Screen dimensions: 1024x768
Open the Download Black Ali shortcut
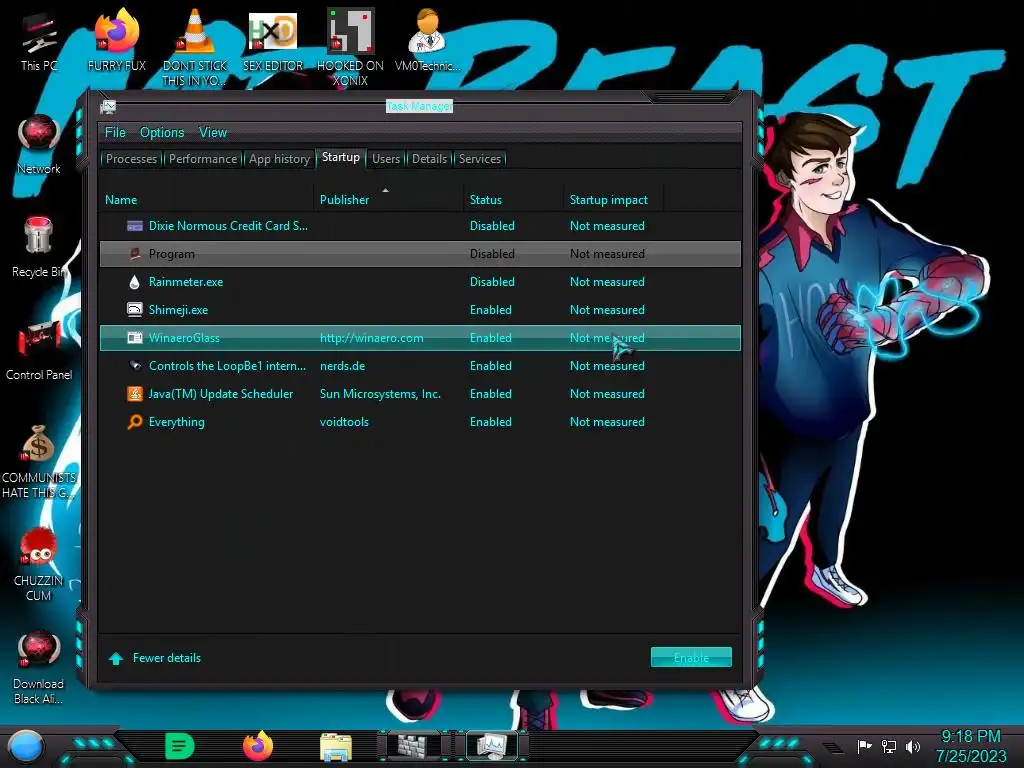(39, 667)
